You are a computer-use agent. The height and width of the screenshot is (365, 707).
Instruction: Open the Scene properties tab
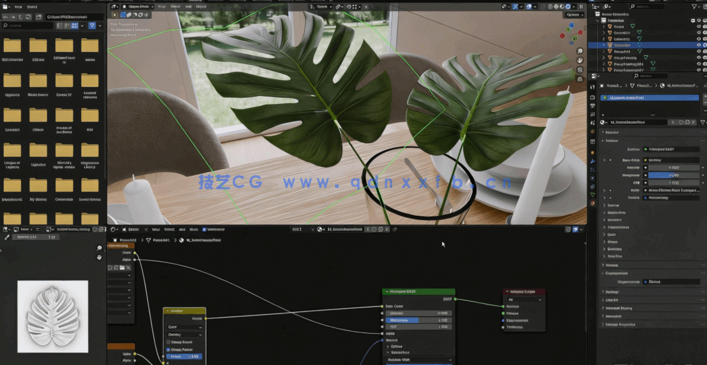point(592,123)
